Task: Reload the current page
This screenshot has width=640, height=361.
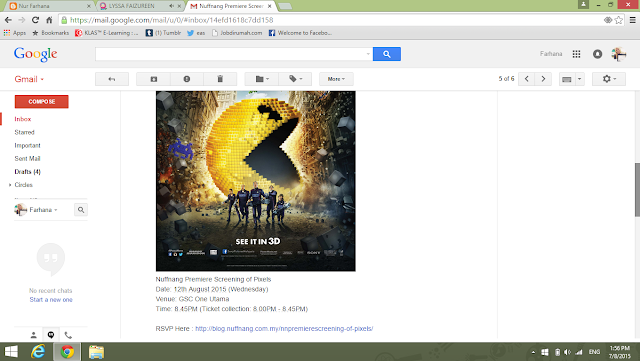Action: [36, 20]
